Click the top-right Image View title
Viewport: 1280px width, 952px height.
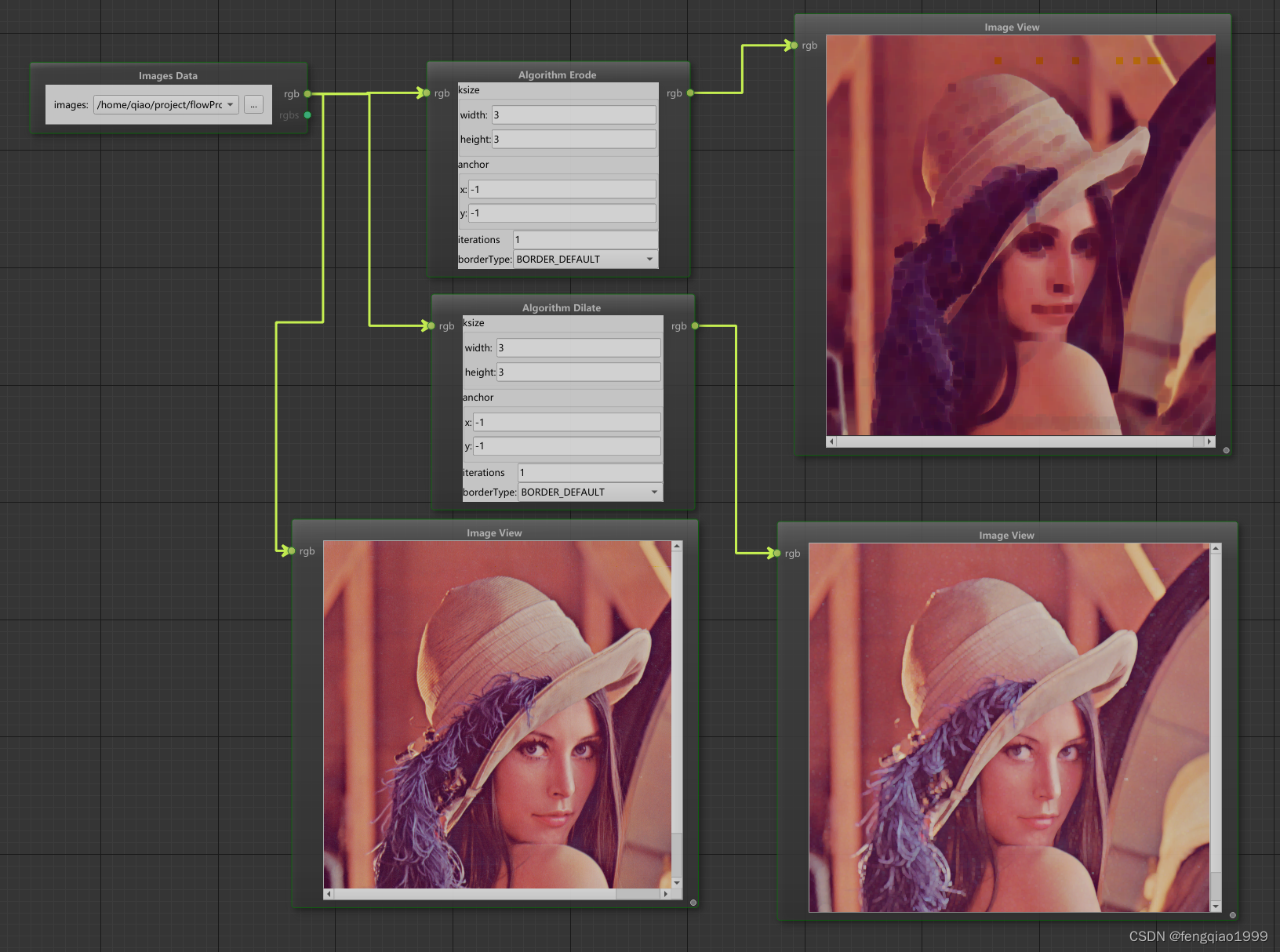click(x=1012, y=27)
